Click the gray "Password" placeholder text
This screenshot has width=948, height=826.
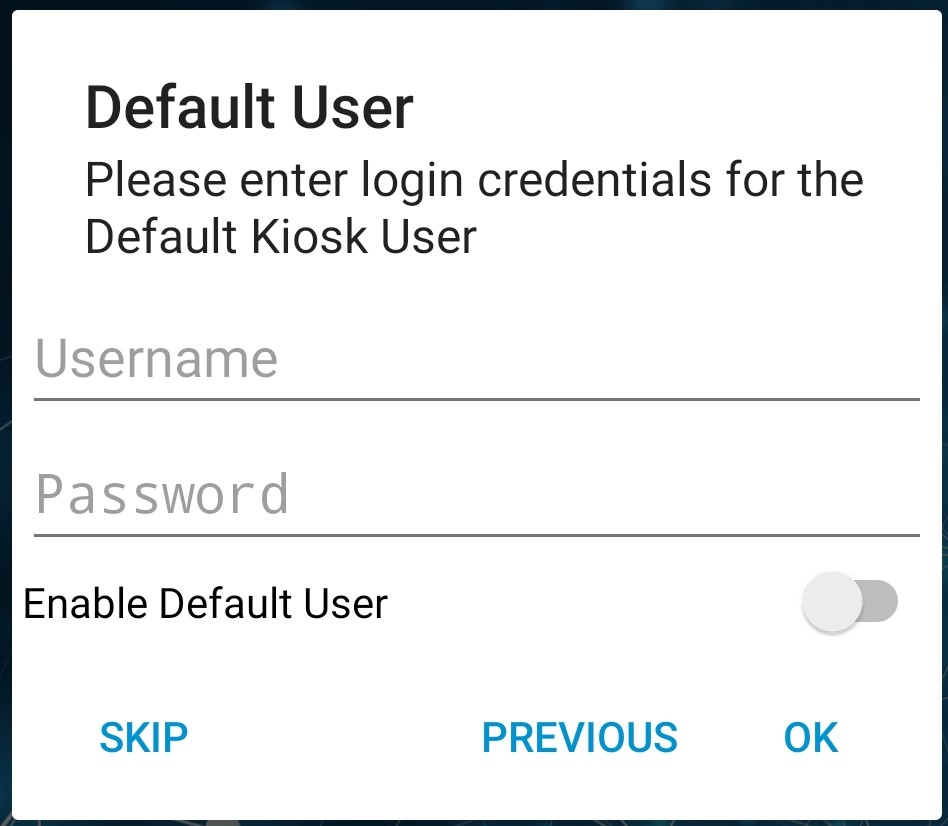pos(162,496)
